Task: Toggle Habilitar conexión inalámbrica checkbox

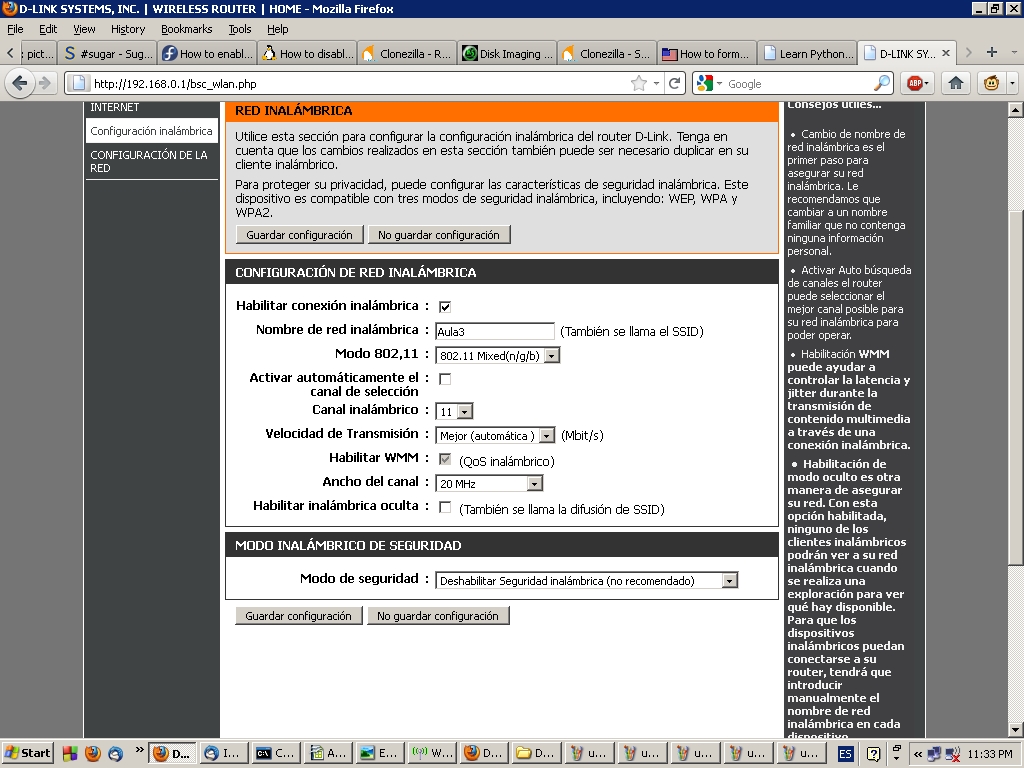Action: 445,307
